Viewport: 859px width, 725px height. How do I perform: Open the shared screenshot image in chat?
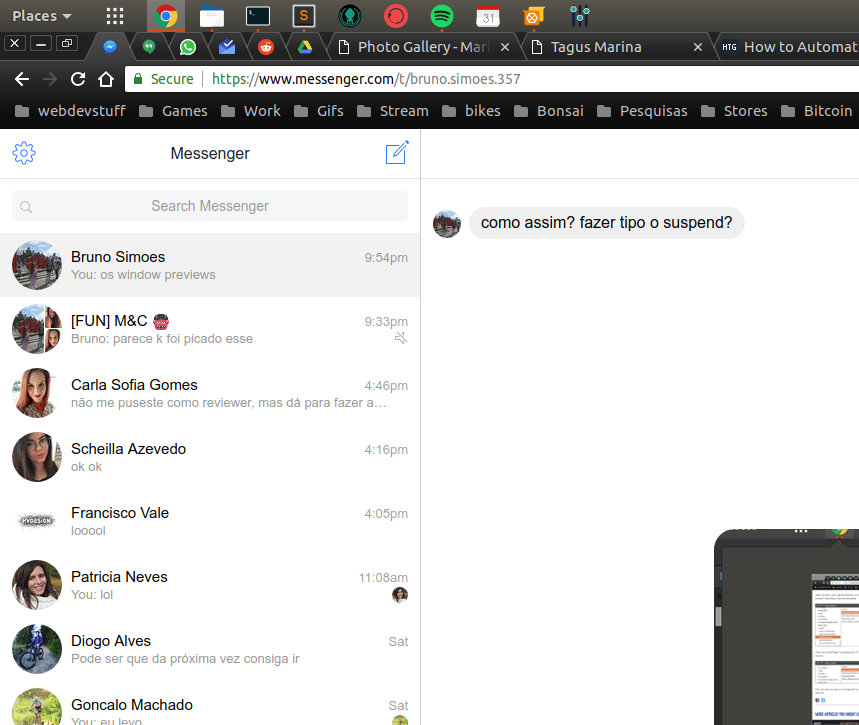click(787, 627)
